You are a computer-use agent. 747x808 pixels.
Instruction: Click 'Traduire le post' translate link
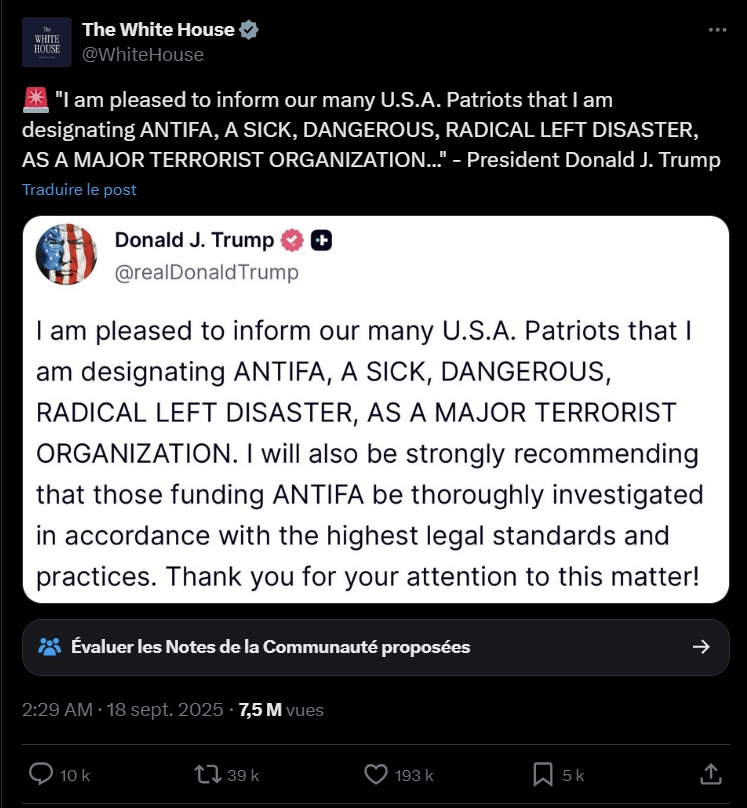(x=79, y=189)
